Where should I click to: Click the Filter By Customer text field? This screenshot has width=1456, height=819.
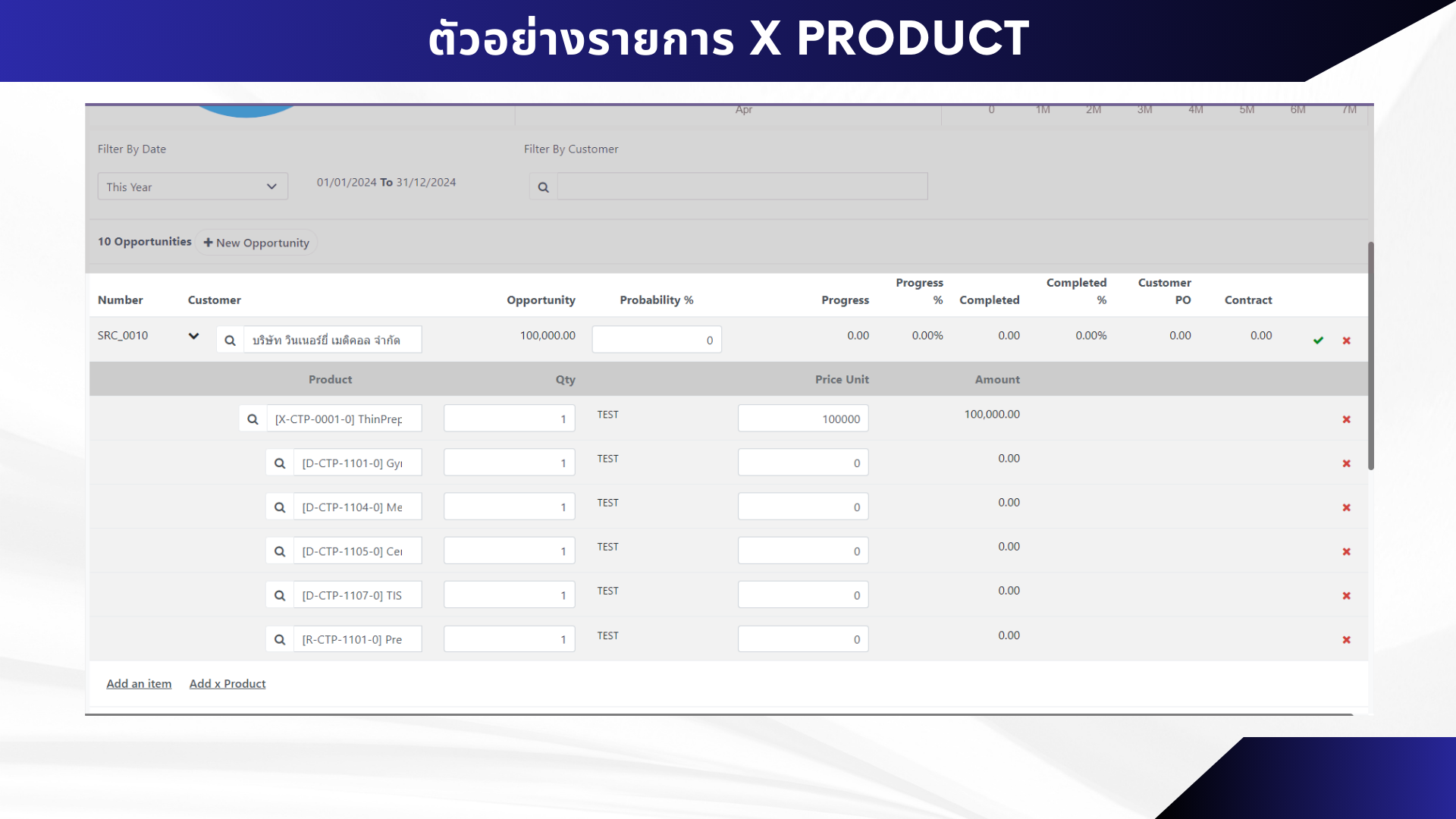click(x=742, y=187)
